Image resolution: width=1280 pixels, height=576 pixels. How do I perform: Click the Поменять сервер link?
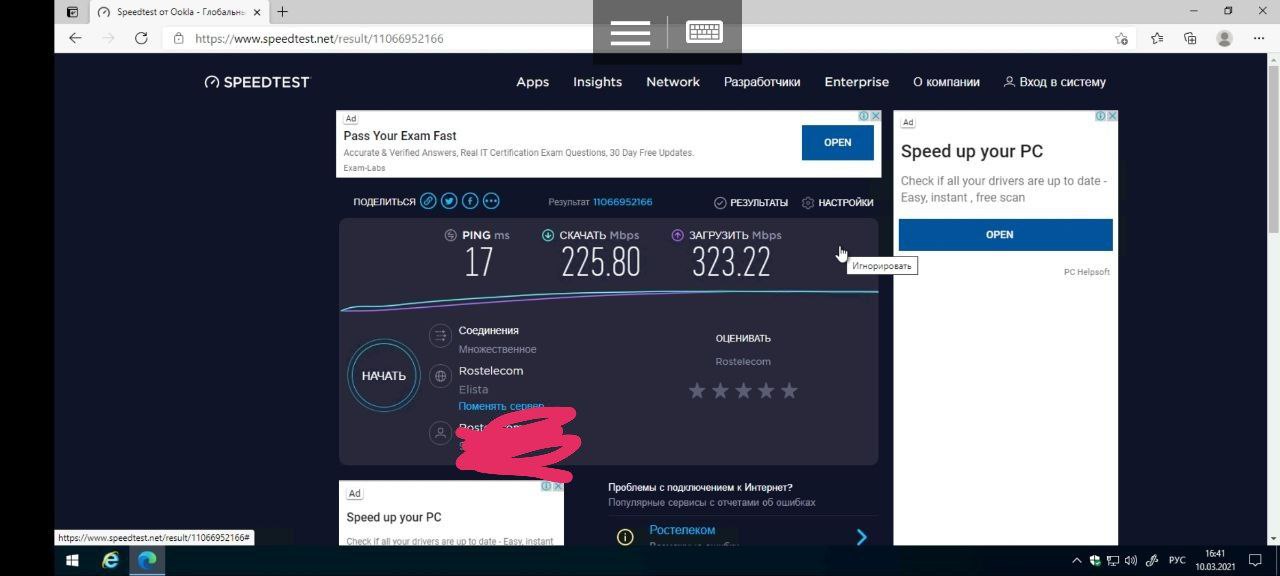tap(501, 406)
